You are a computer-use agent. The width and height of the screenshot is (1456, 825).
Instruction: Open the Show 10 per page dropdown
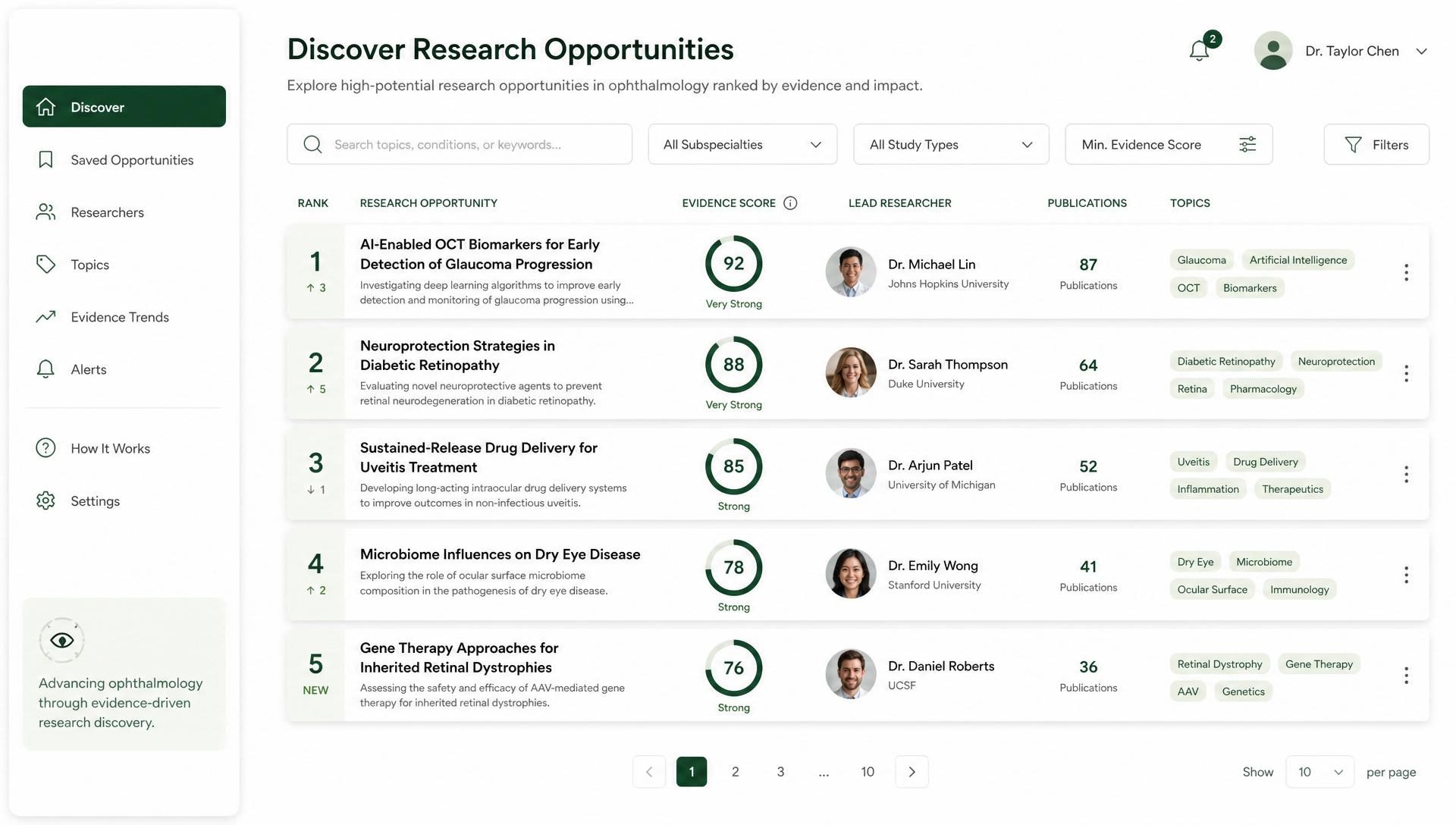coord(1319,772)
